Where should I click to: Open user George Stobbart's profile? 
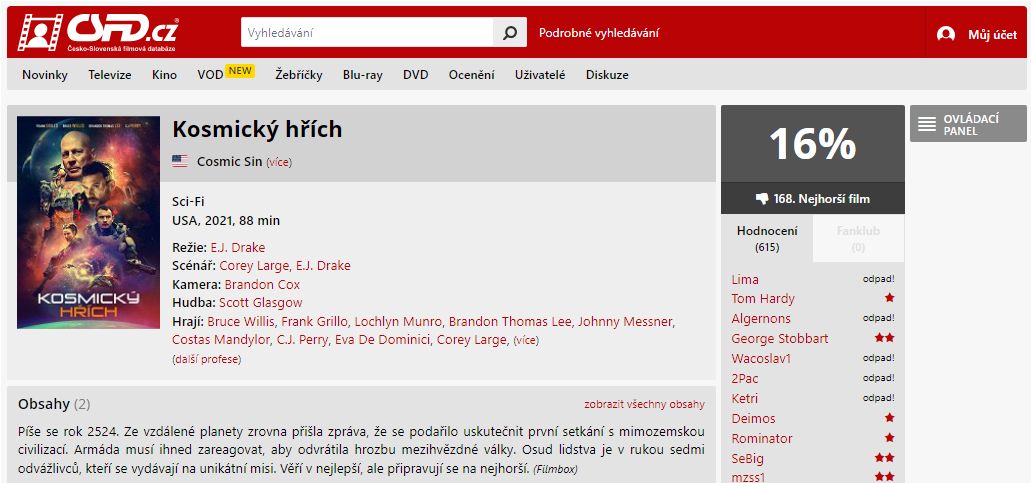[780, 338]
